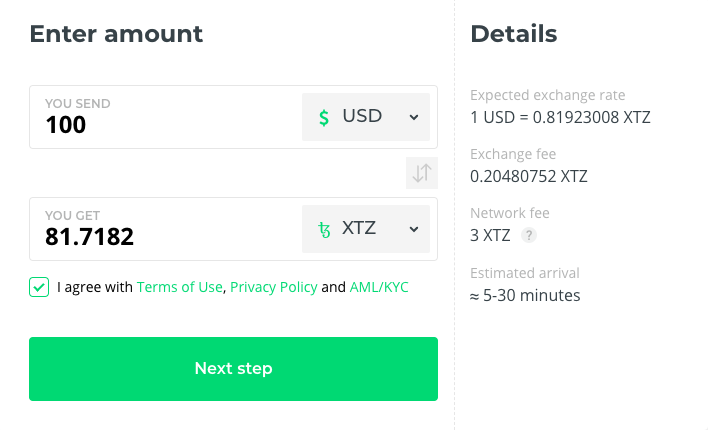Screen dimensions: 708x430
Task: Click the network fee help question mark
Action: pyautogui.click(x=529, y=236)
